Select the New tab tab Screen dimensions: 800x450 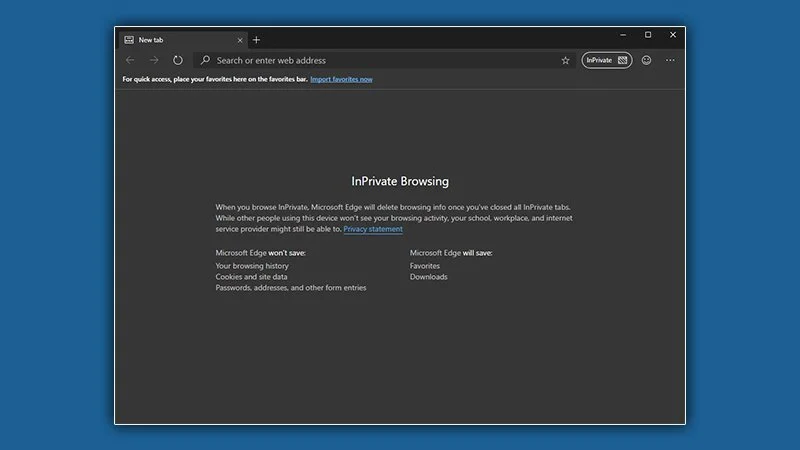pyautogui.click(x=183, y=40)
